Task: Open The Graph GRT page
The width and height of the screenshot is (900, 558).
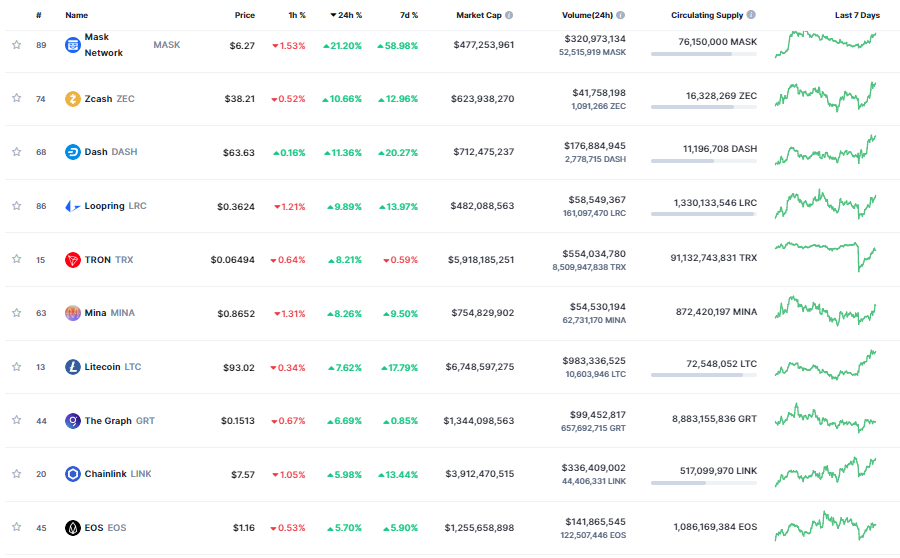Action: click(119, 421)
